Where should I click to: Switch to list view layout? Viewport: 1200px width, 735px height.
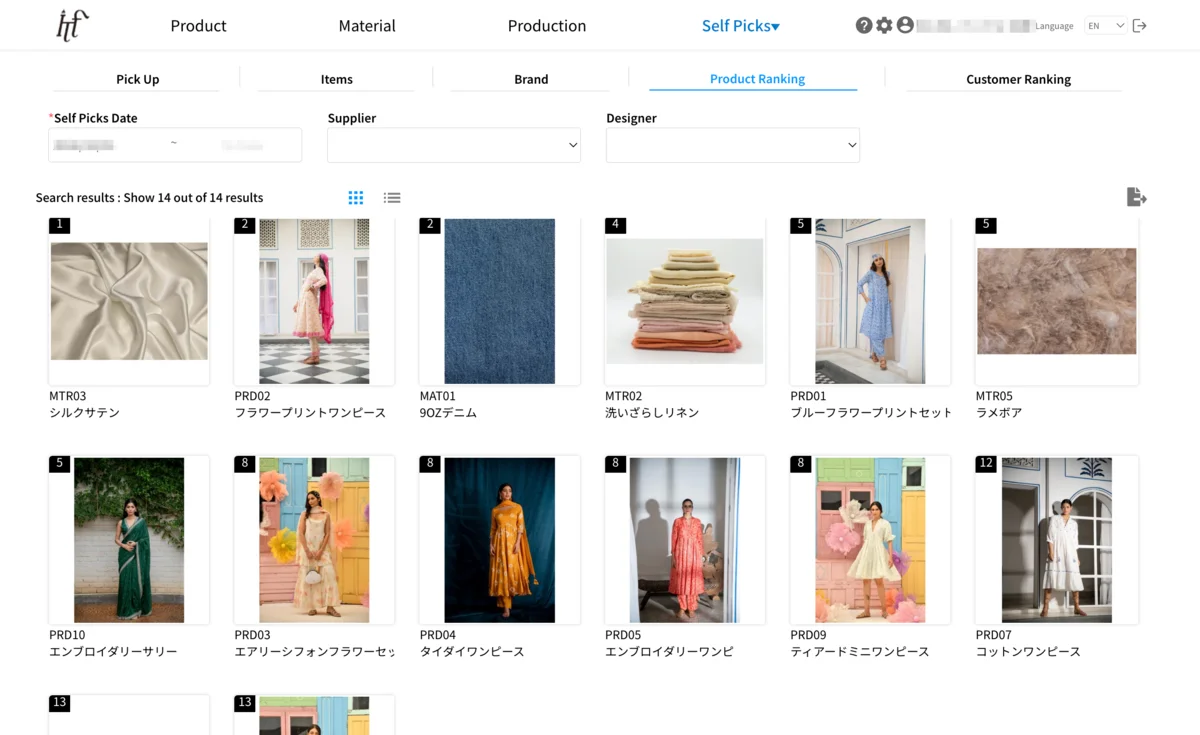(392, 198)
